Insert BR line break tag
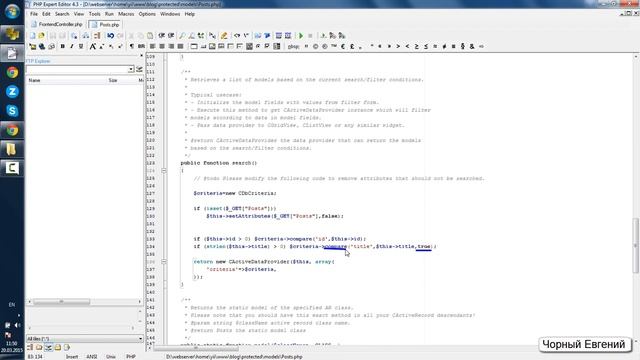 141,47
